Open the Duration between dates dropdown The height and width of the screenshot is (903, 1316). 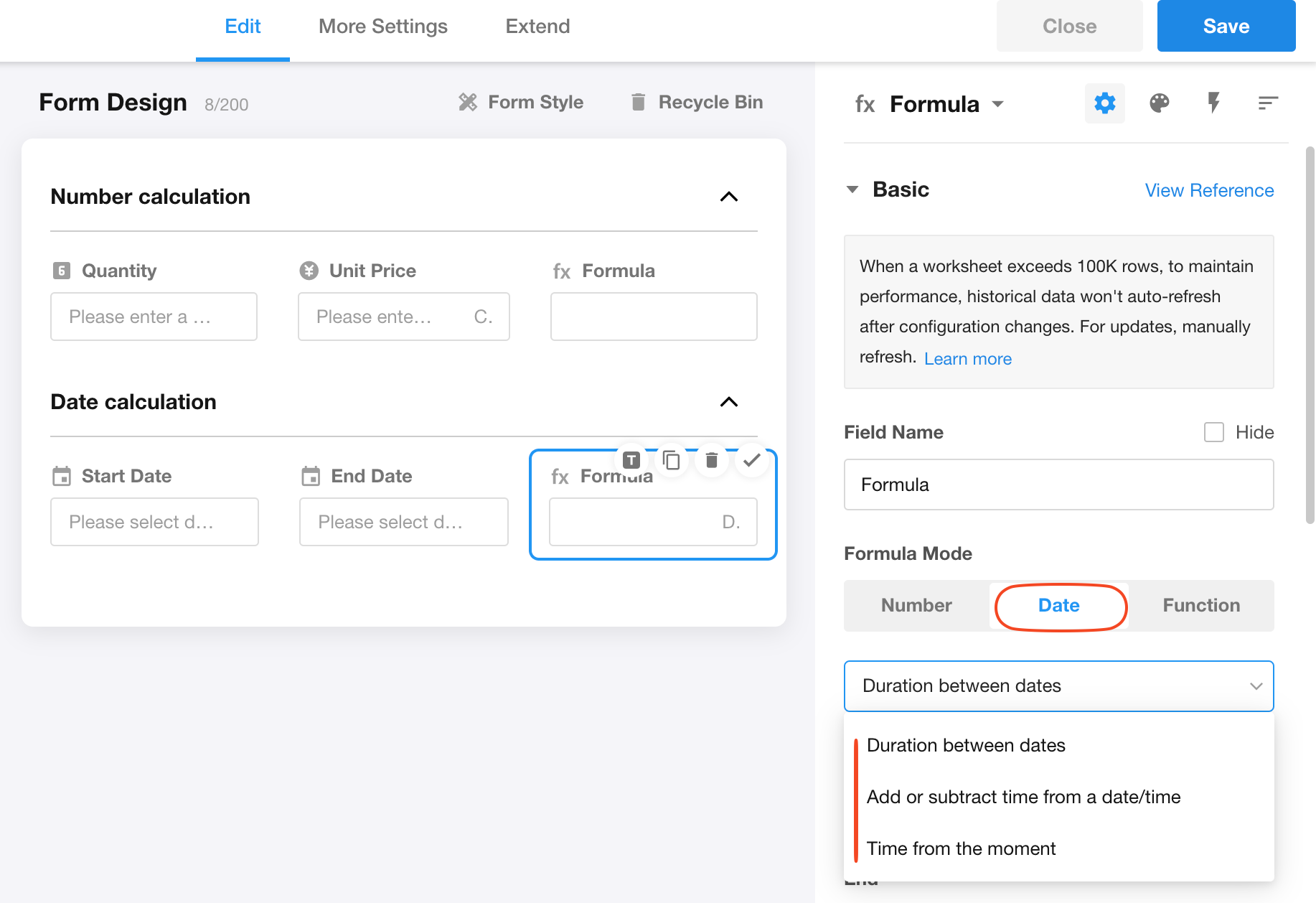1058,686
